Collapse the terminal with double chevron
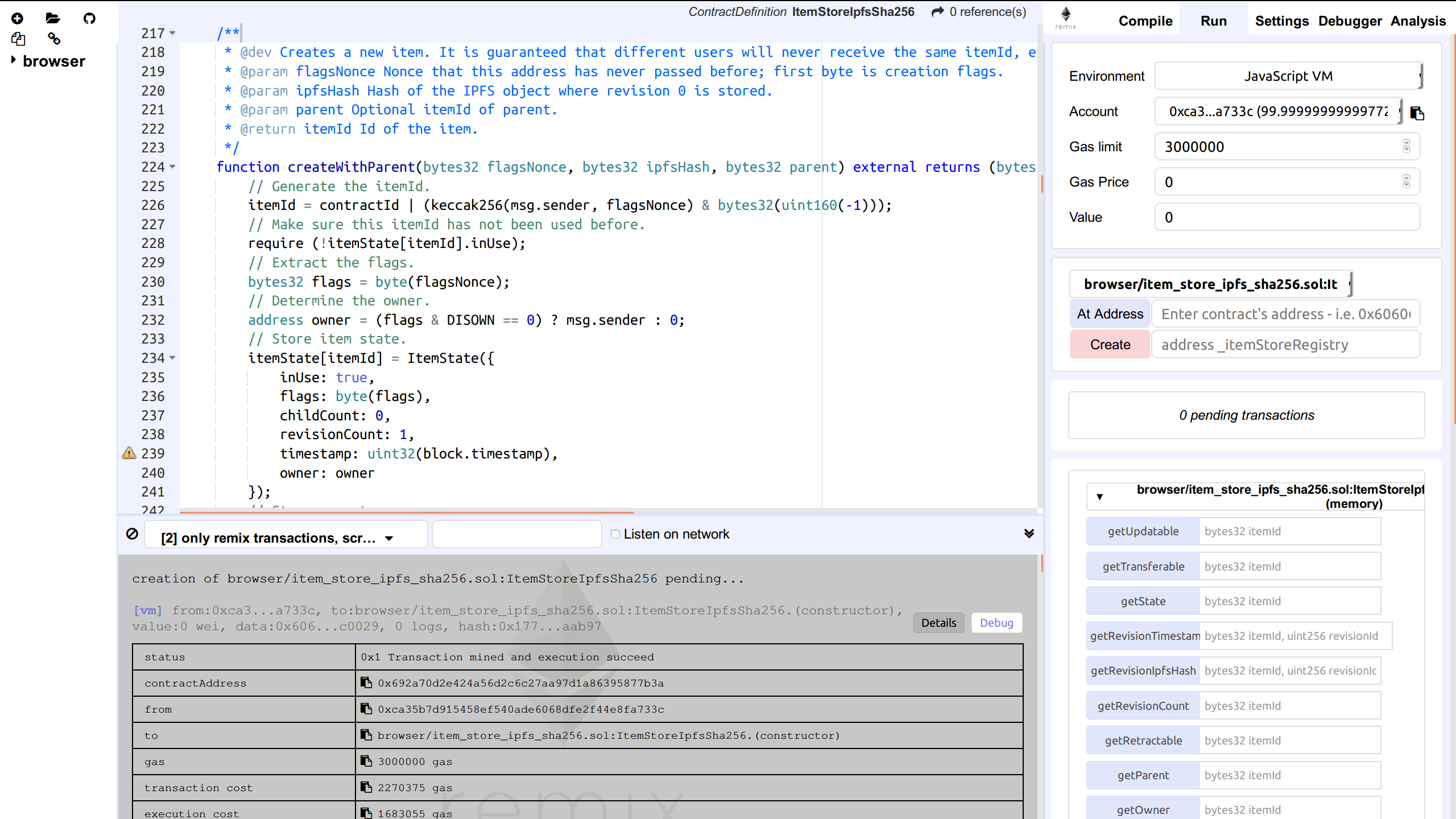Viewport: 1456px width, 819px height. tap(1029, 533)
